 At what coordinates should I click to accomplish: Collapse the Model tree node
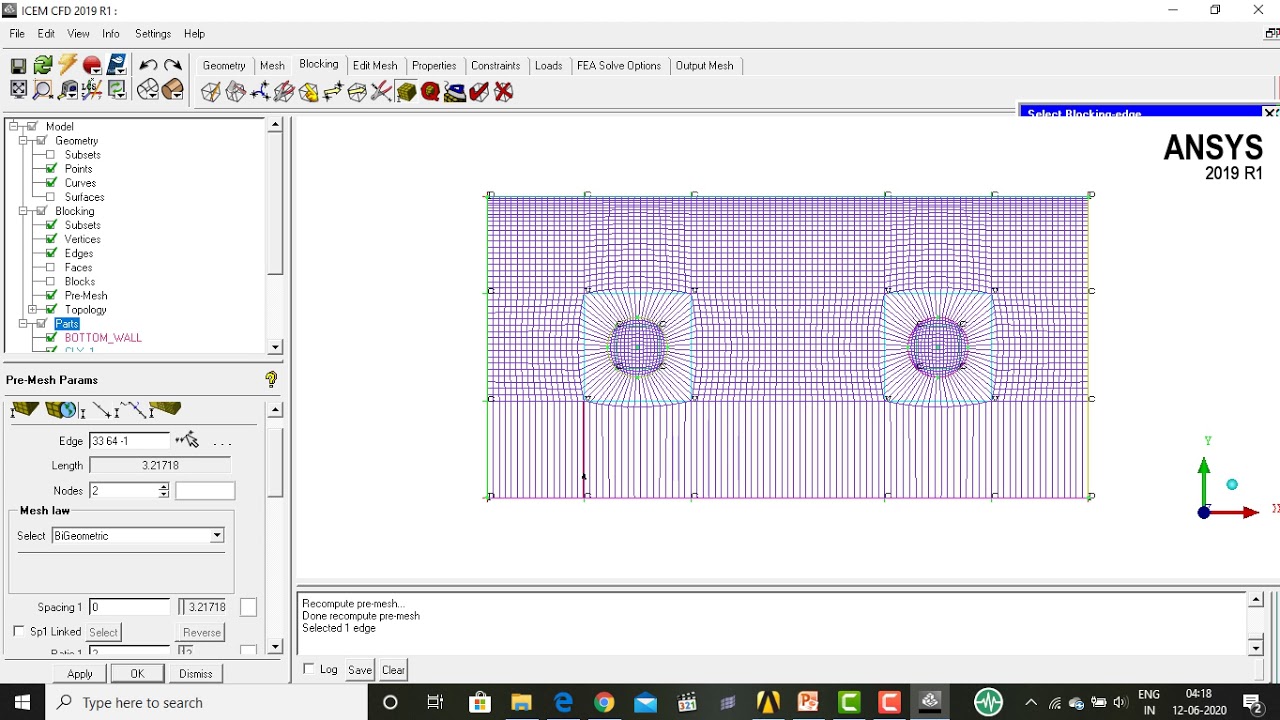click(x=14, y=126)
